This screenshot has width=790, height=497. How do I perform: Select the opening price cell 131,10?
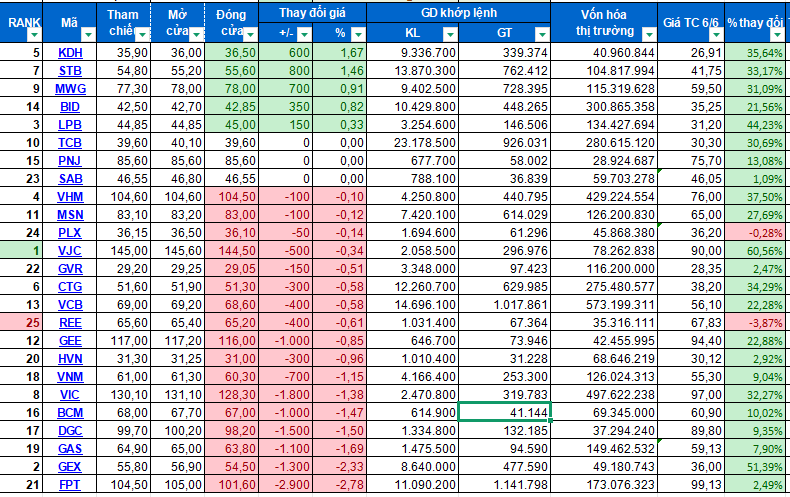(x=177, y=395)
